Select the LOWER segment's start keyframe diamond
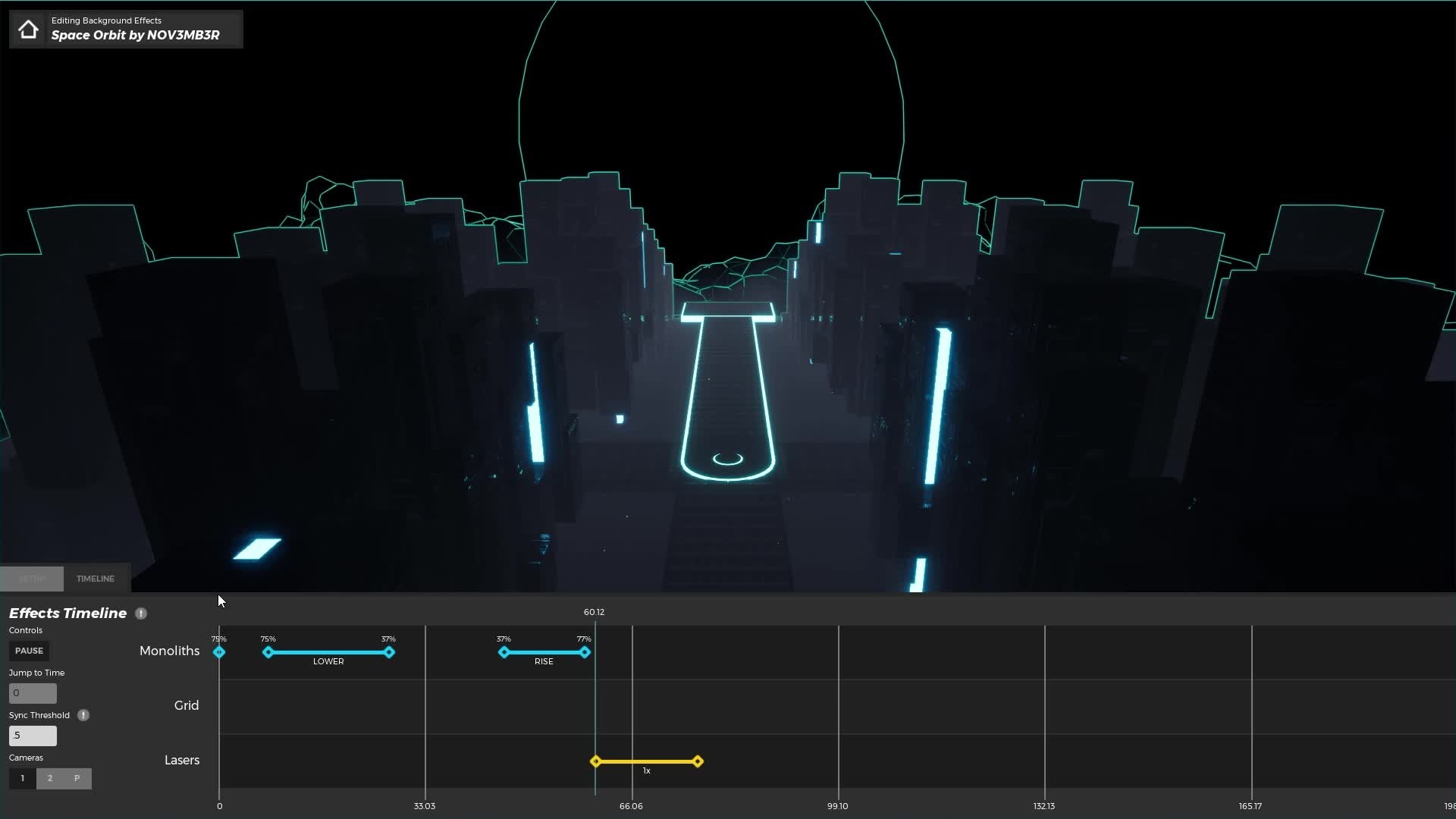Screen dimensions: 1456x819 [268, 652]
